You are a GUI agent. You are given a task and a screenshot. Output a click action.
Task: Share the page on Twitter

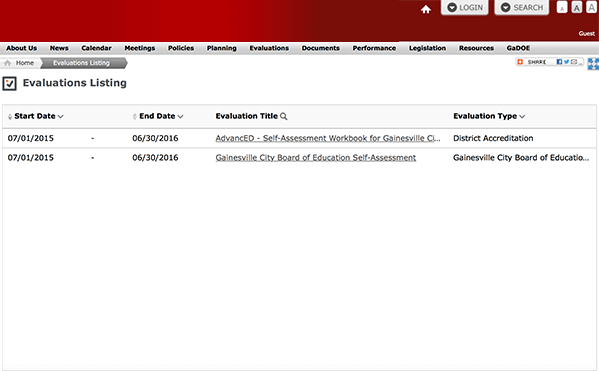566,62
